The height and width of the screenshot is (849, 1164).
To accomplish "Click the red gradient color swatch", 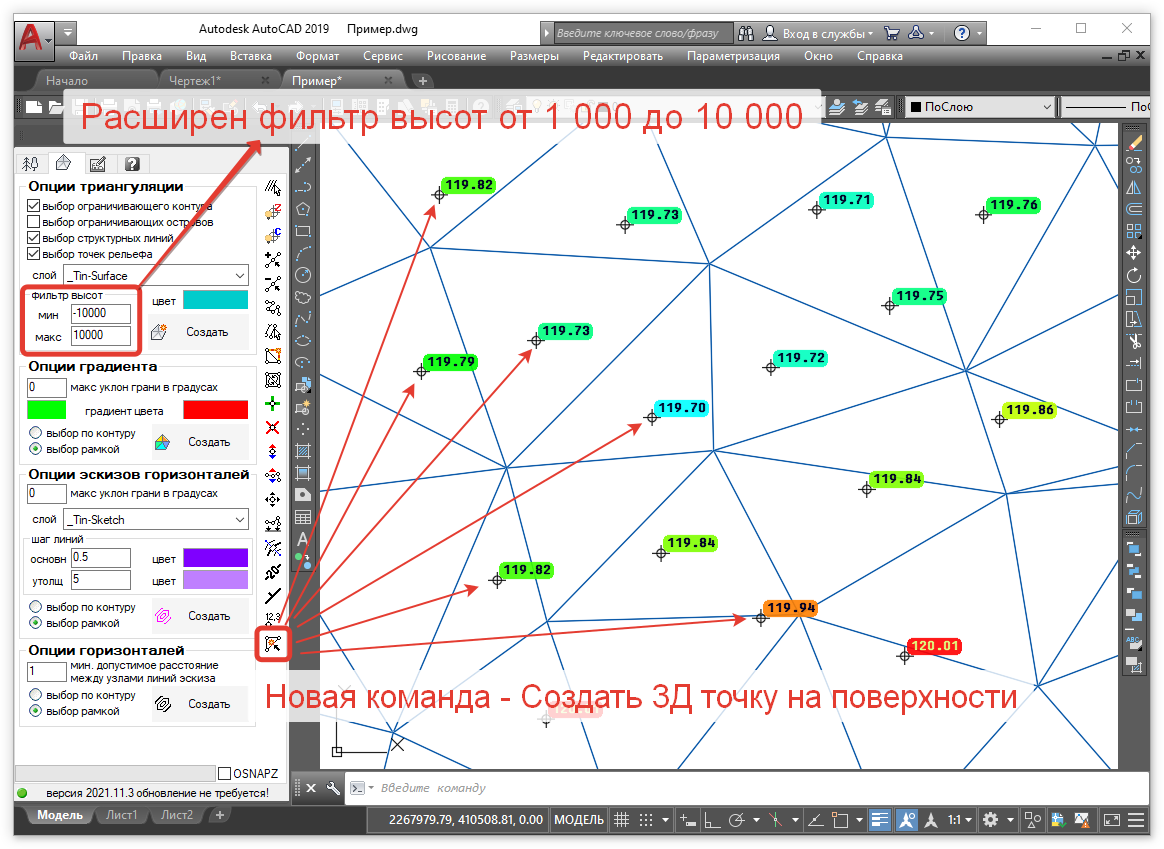I will [215, 410].
